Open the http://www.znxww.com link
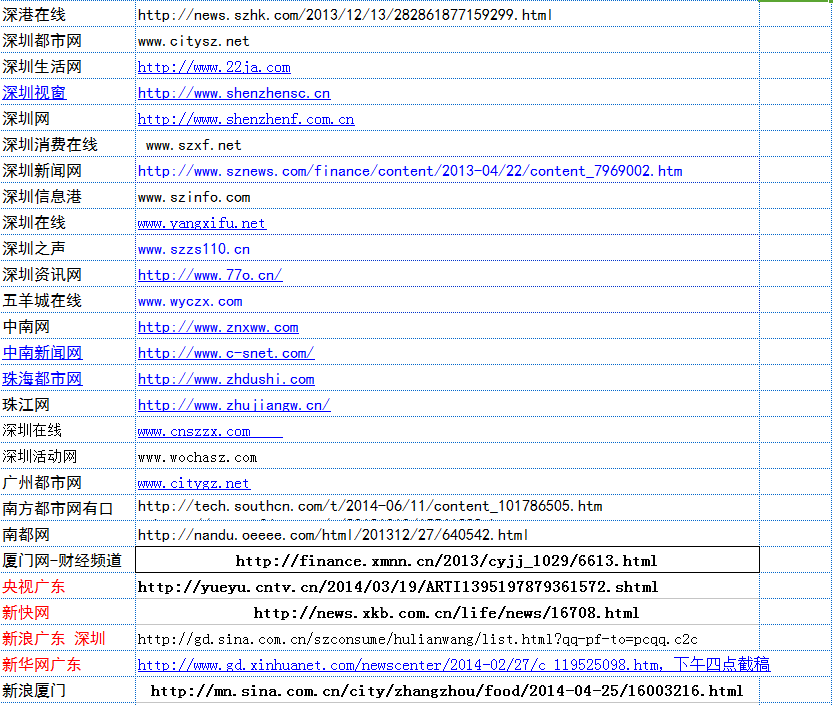833x705 pixels. [218, 328]
